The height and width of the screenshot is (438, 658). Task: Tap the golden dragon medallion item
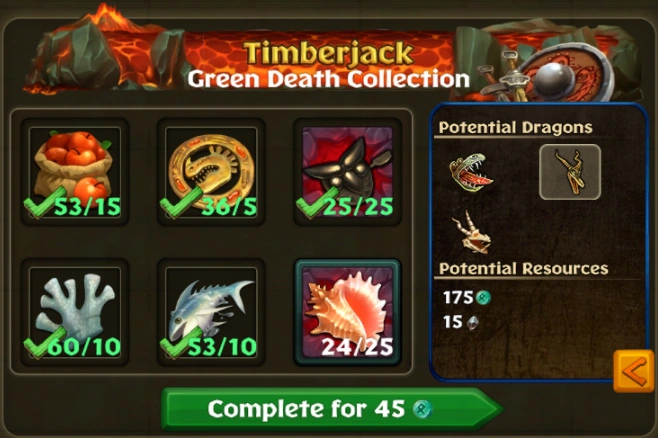point(211,172)
